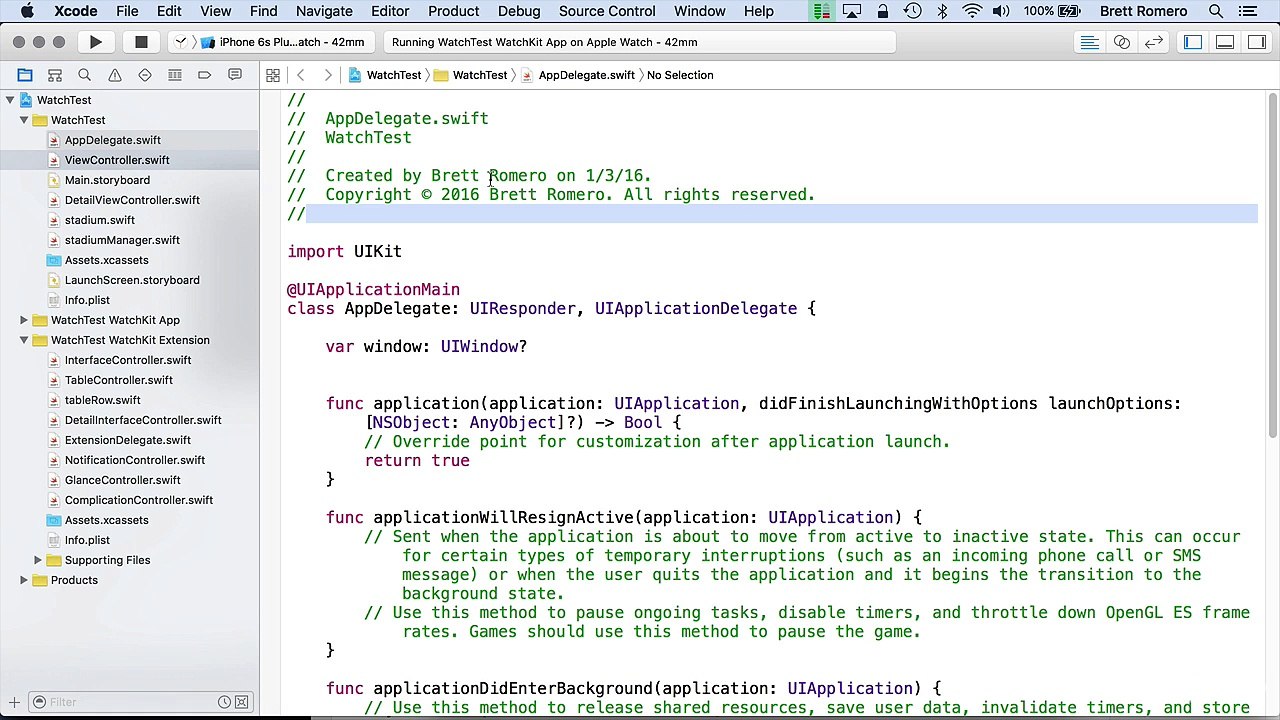Open the Product menu
The width and height of the screenshot is (1280, 720).
click(x=454, y=11)
